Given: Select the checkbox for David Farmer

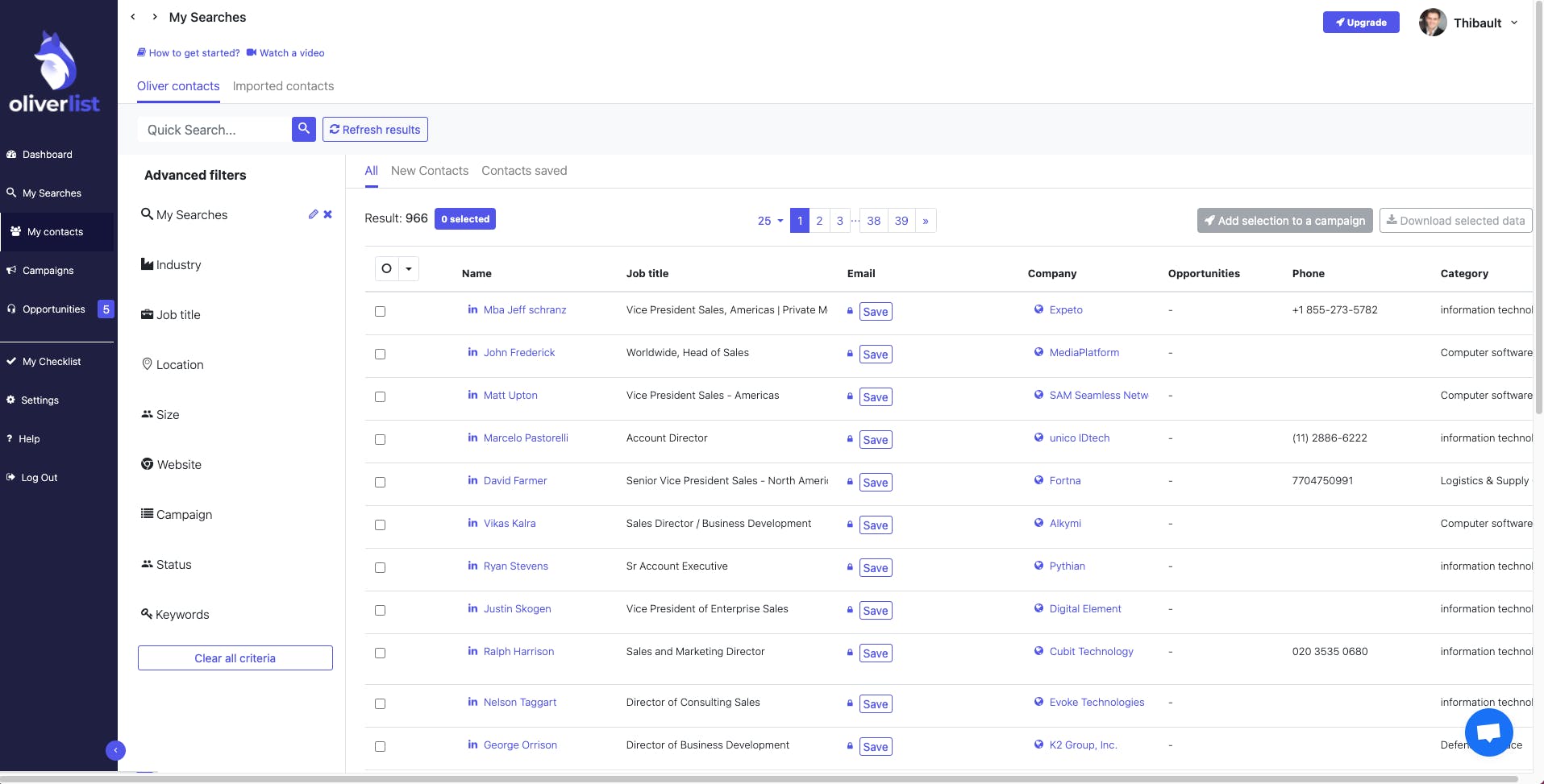Looking at the screenshot, I should point(380,482).
